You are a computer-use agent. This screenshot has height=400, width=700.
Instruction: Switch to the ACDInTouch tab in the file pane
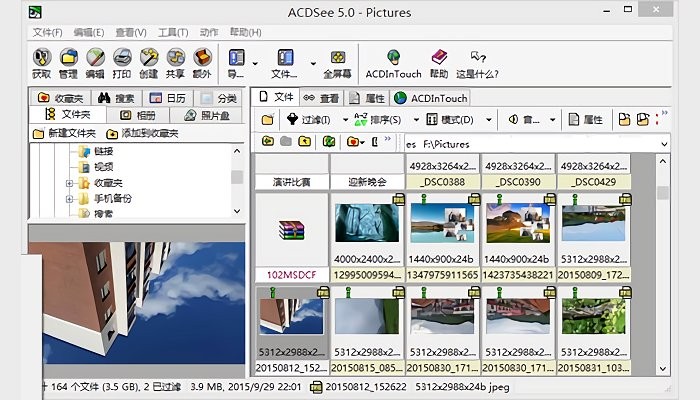pyautogui.click(x=431, y=98)
